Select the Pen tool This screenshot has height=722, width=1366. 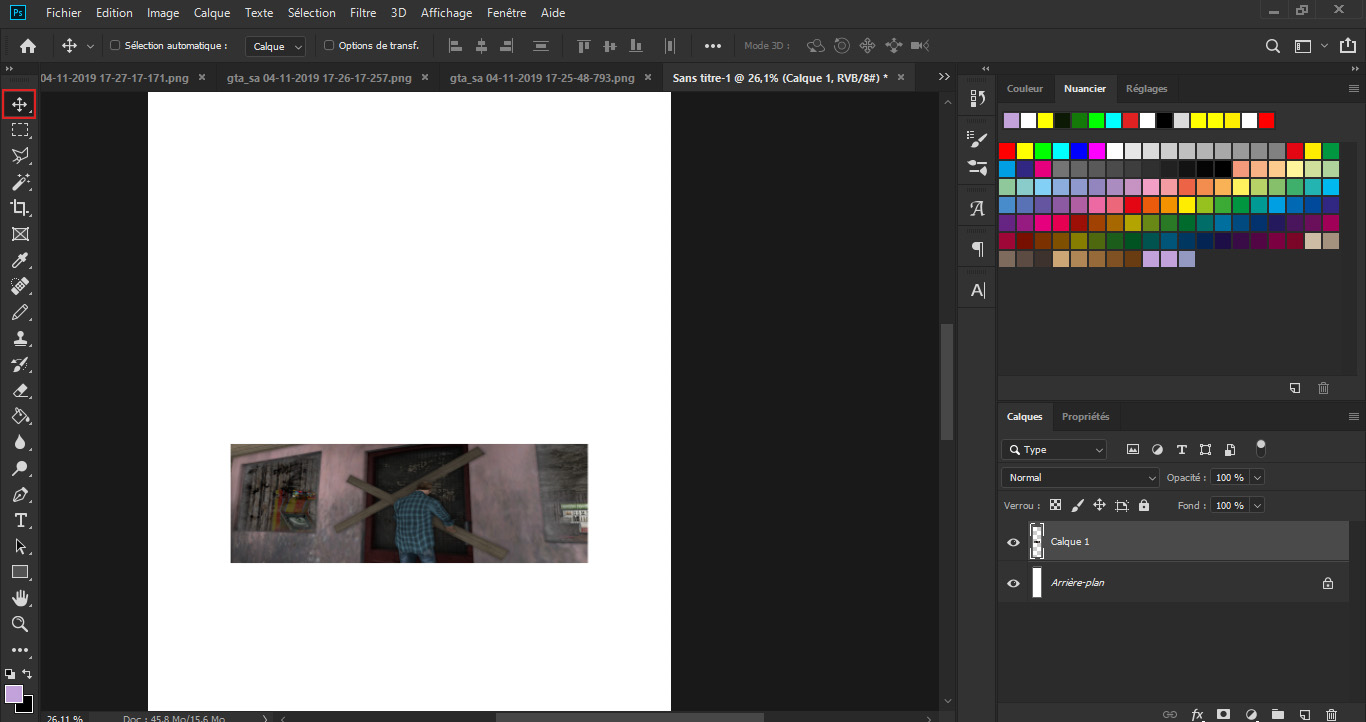(19, 494)
